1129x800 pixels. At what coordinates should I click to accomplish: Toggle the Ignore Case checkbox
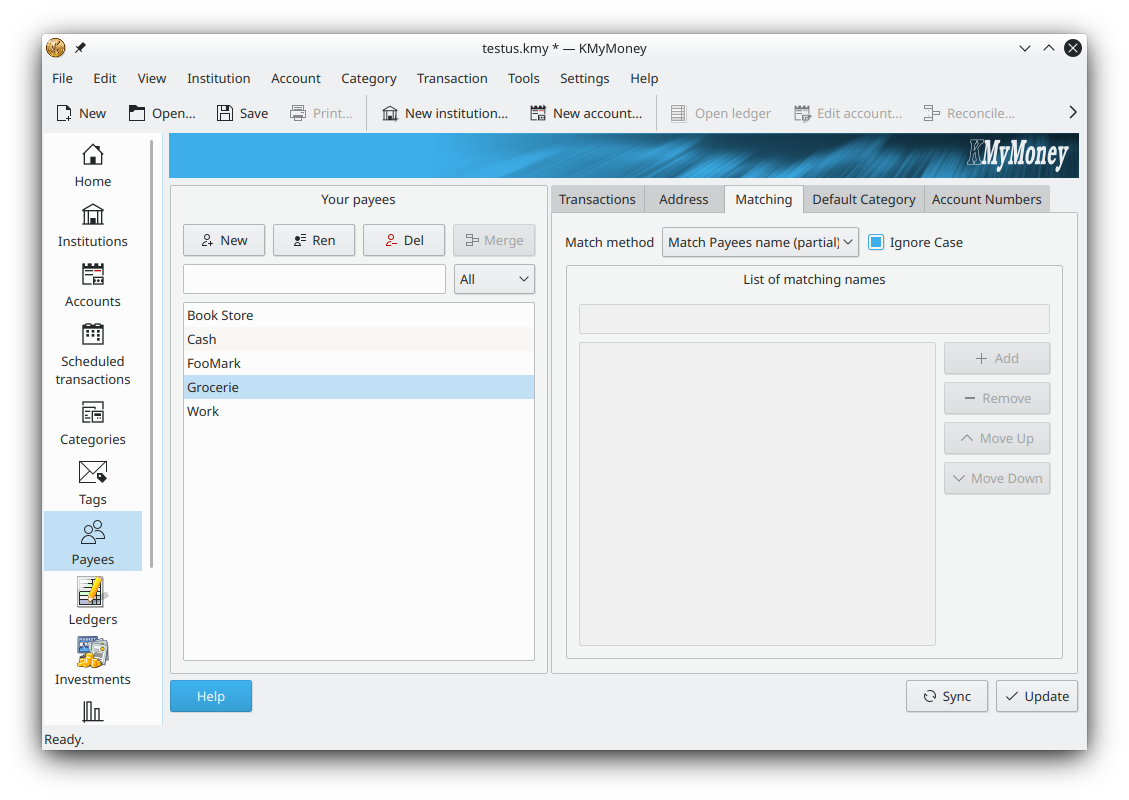pyautogui.click(x=876, y=242)
